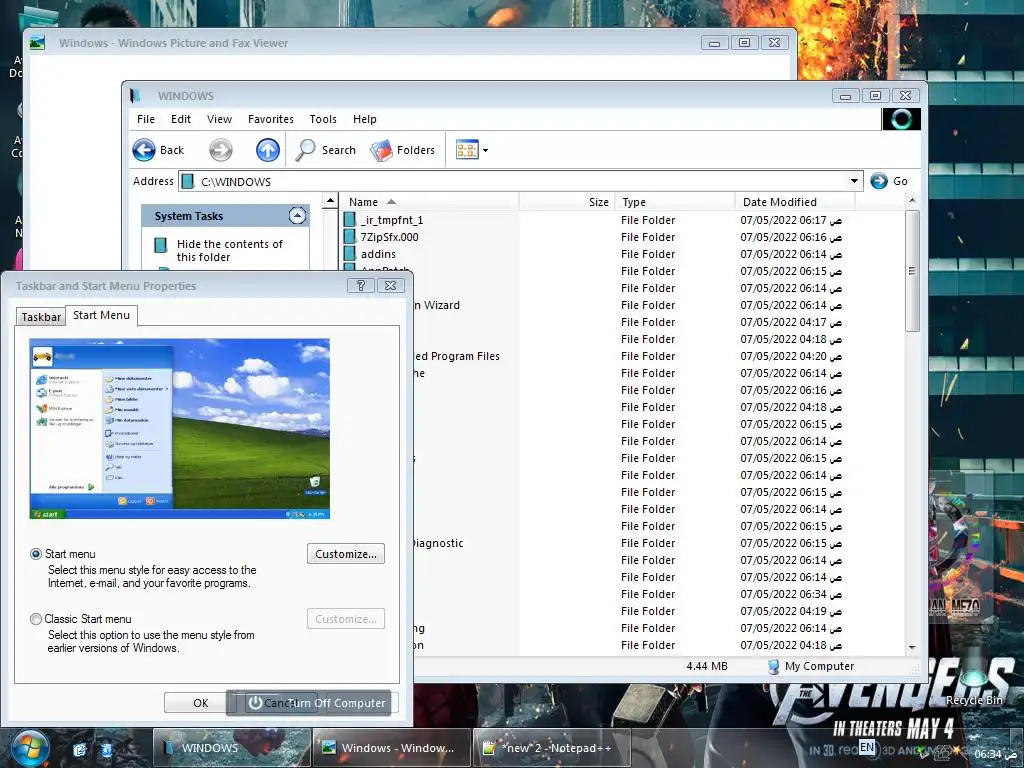This screenshot has height=768, width=1024.
Task: Collapse the System Tasks panel
Action: 297,216
